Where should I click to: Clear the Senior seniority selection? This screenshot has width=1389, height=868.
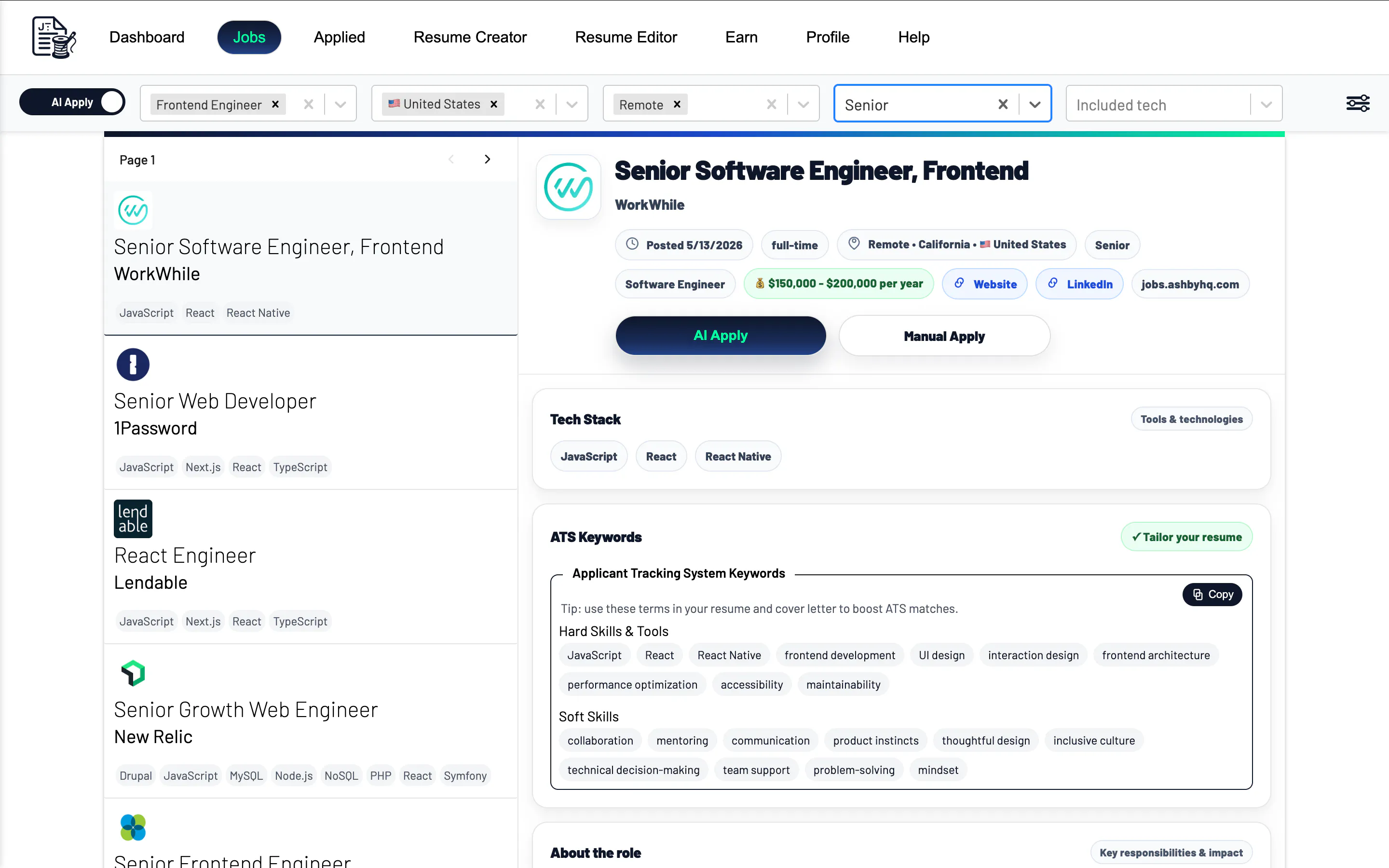pos(1003,105)
